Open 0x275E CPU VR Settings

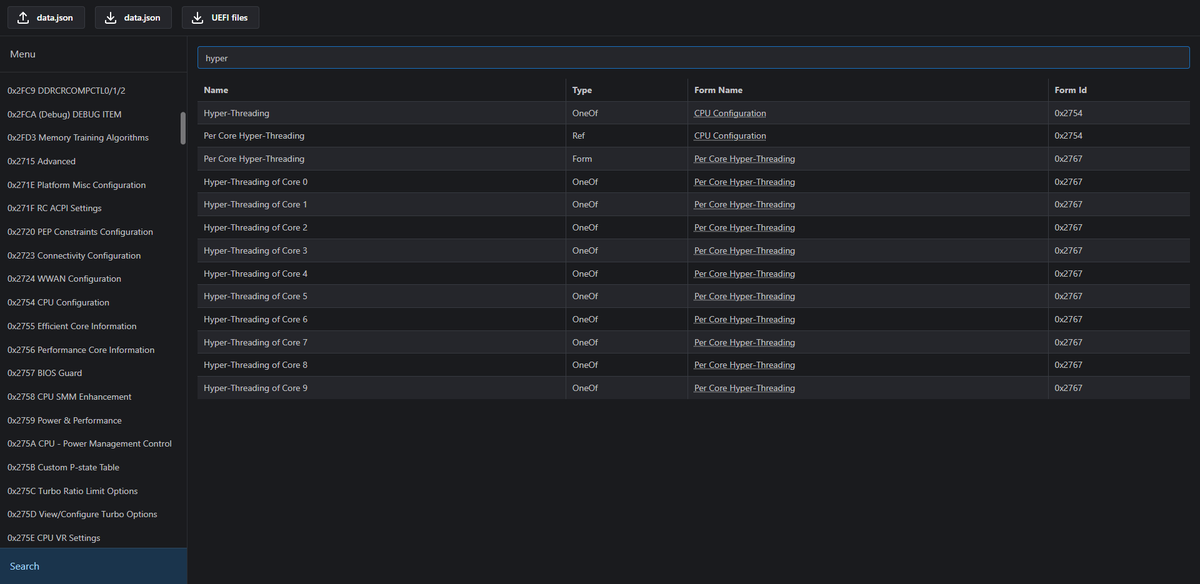click(54, 538)
